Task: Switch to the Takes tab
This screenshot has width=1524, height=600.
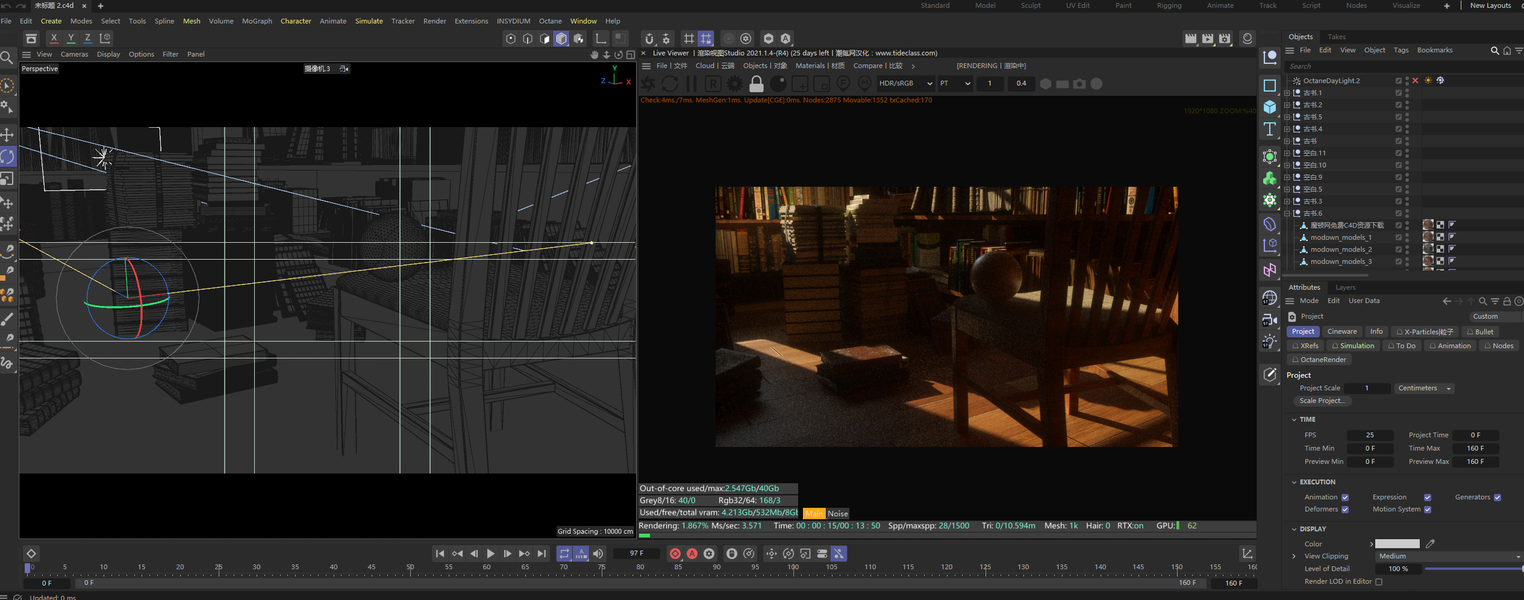Action: coord(1336,37)
